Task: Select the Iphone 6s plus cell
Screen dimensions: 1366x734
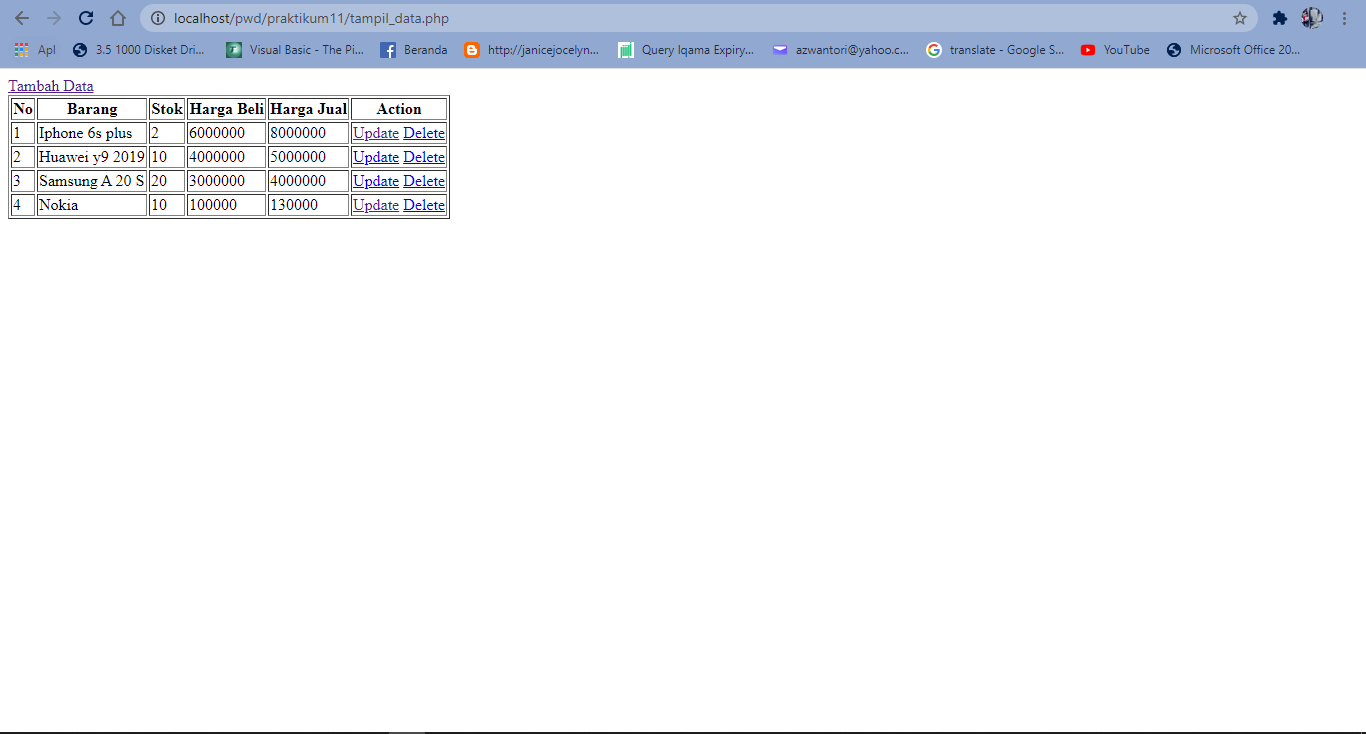Action: click(x=92, y=133)
